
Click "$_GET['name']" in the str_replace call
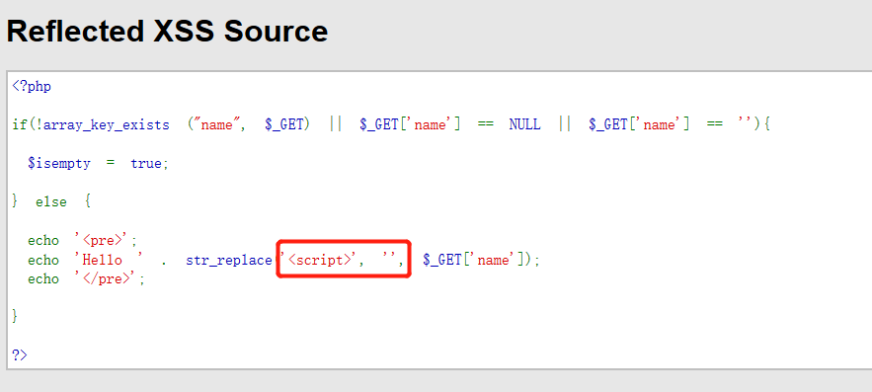tap(473, 260)
